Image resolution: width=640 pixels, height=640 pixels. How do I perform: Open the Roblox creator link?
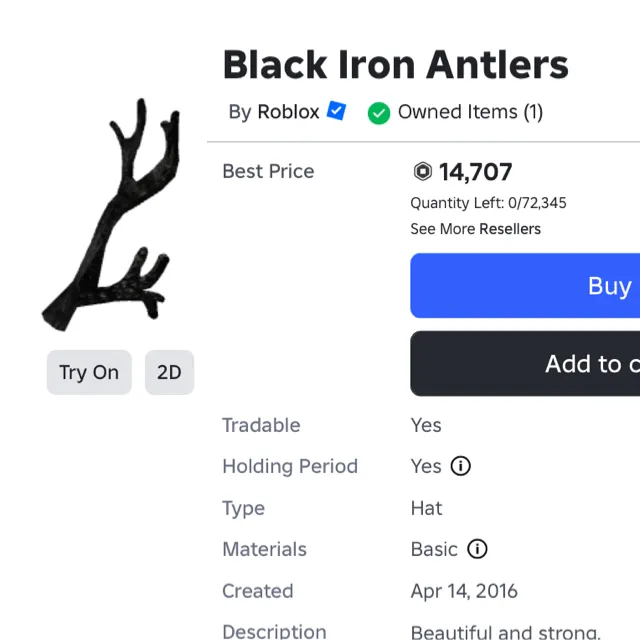coord(288,112)
